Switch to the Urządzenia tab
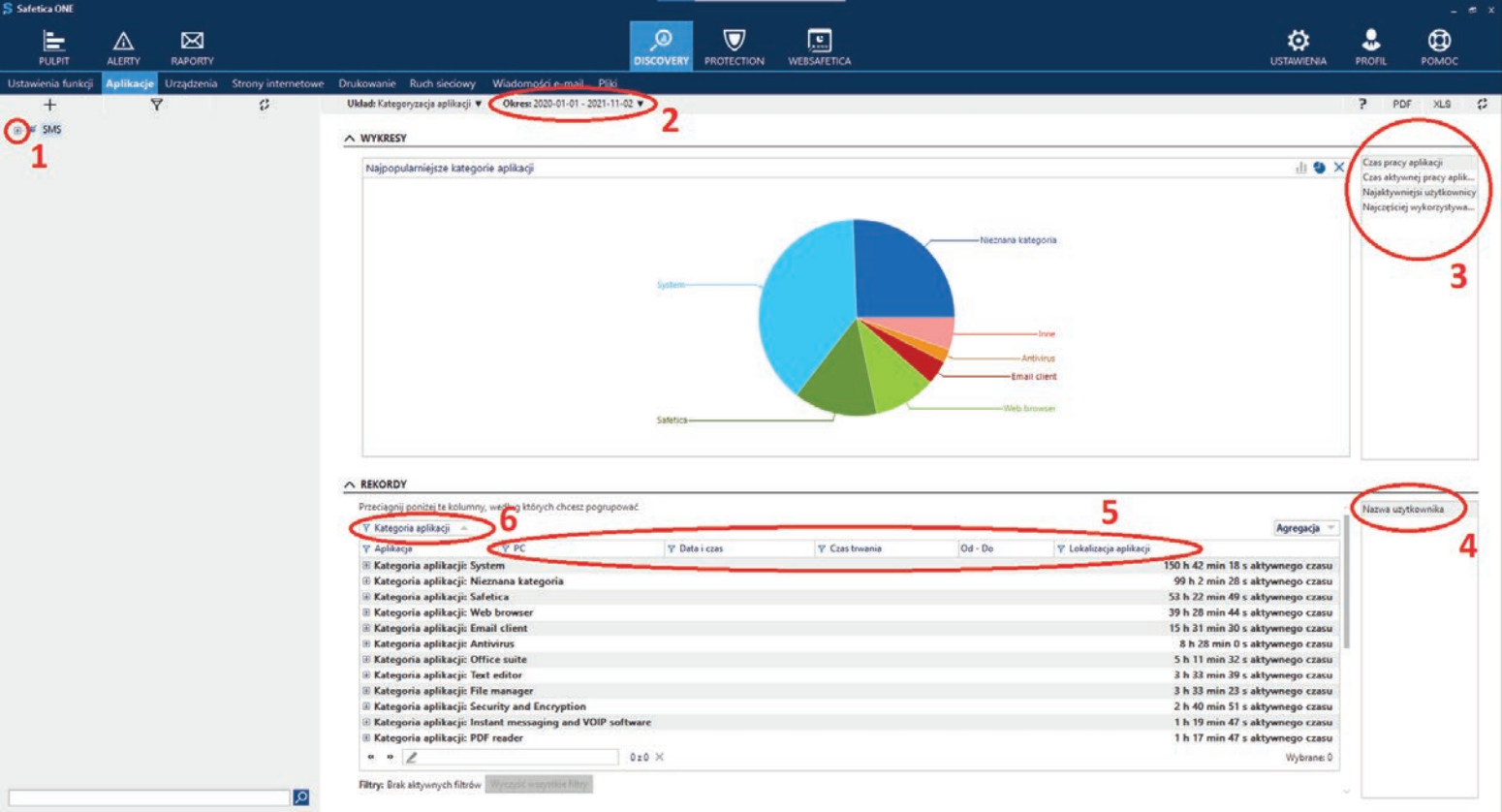Viewport: 1502px width, 812px height. pyautogui.click(x=191, y=83)
